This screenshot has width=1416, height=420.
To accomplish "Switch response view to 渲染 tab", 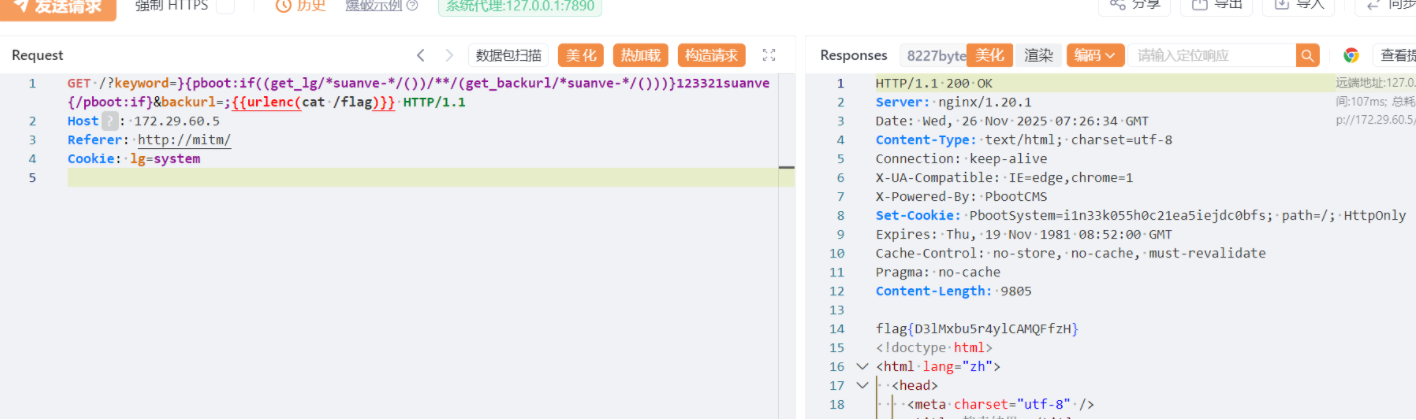I will click(1038, 55).
